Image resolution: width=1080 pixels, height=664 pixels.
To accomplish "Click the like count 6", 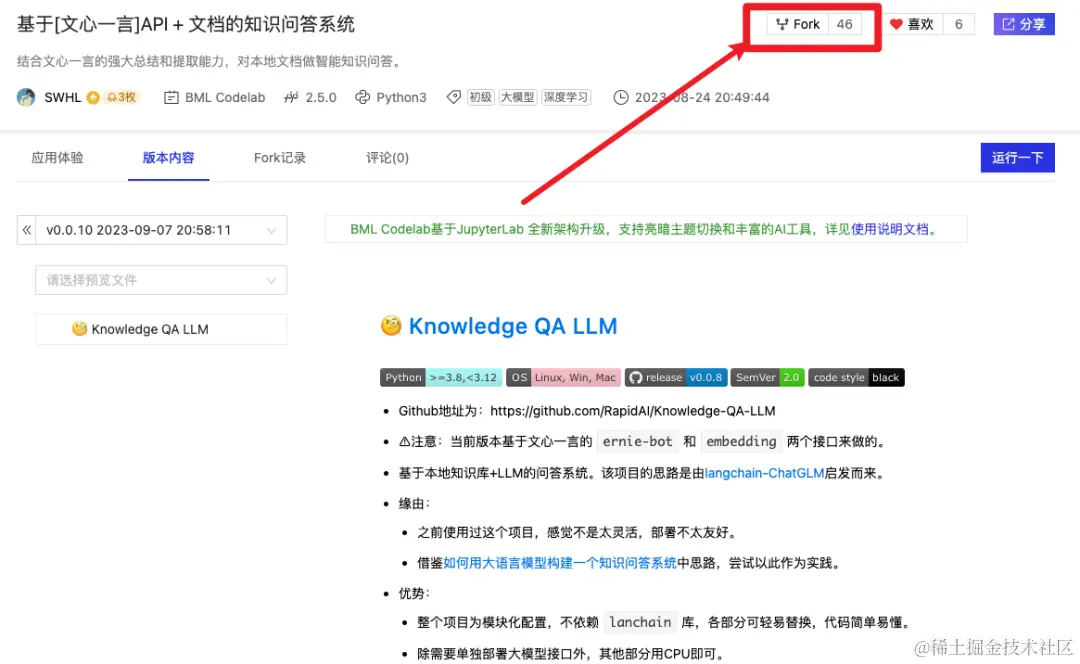I will click(x=958, y=24).
